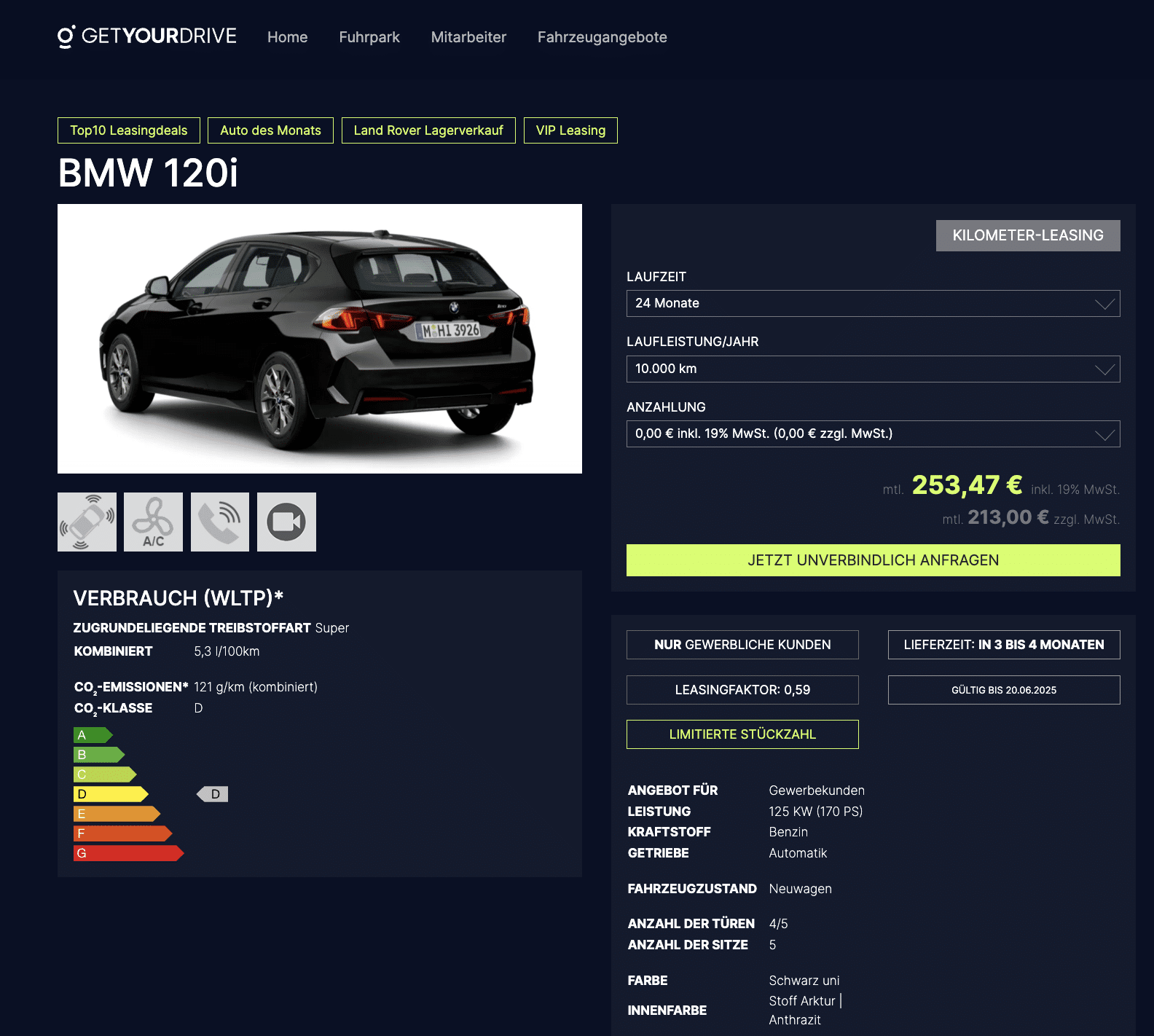Viewport: 1154px width, 1036px height.
Task: Click the Schwarz uni color value
Action: click(x=804, y=981)
